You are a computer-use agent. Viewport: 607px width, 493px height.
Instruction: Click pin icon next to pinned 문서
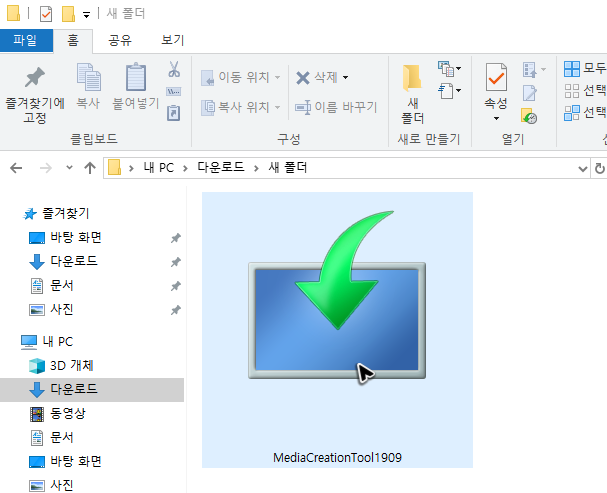[x=176, y=286]
